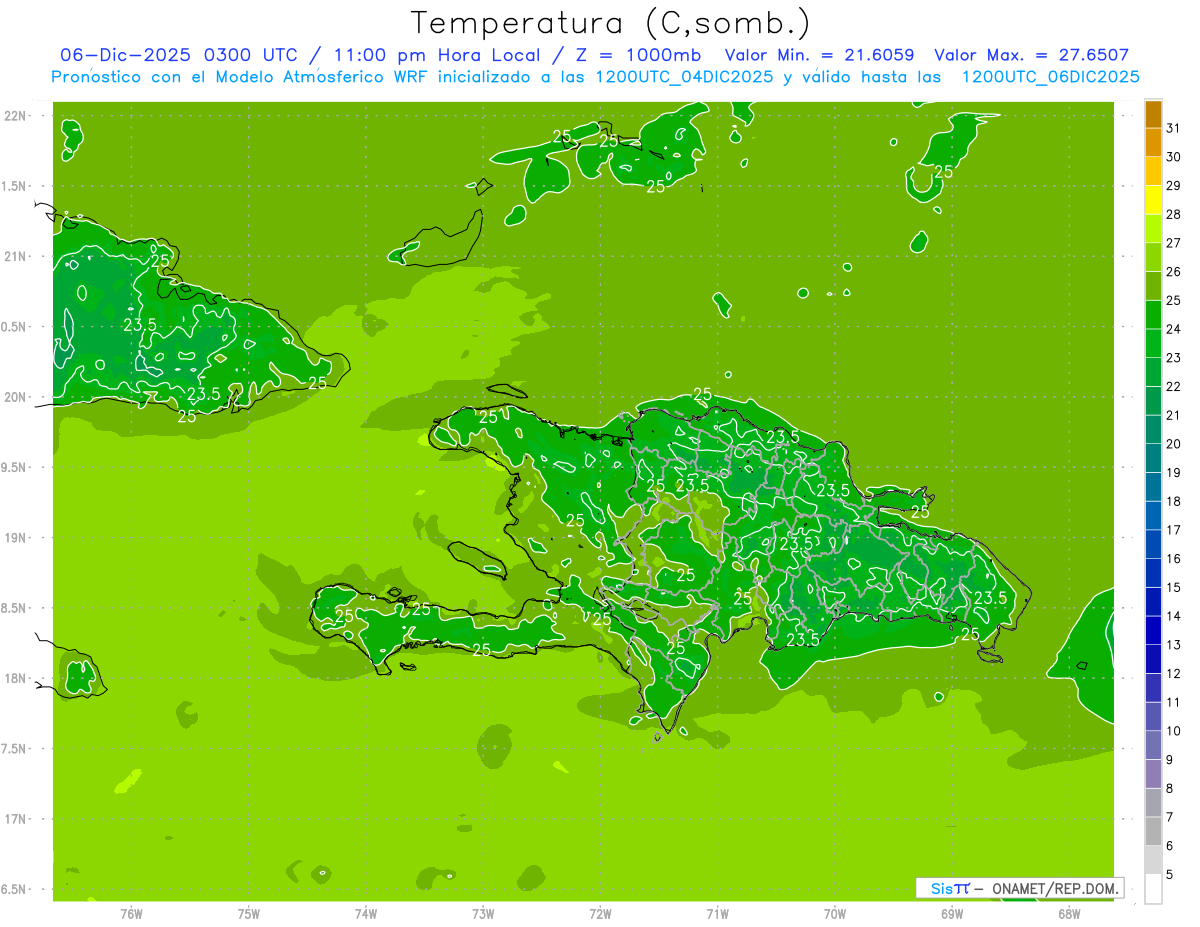This screenshot has width=1200, height=927.
Task: Click the color scale label "8"
Action: [1170, 789]
